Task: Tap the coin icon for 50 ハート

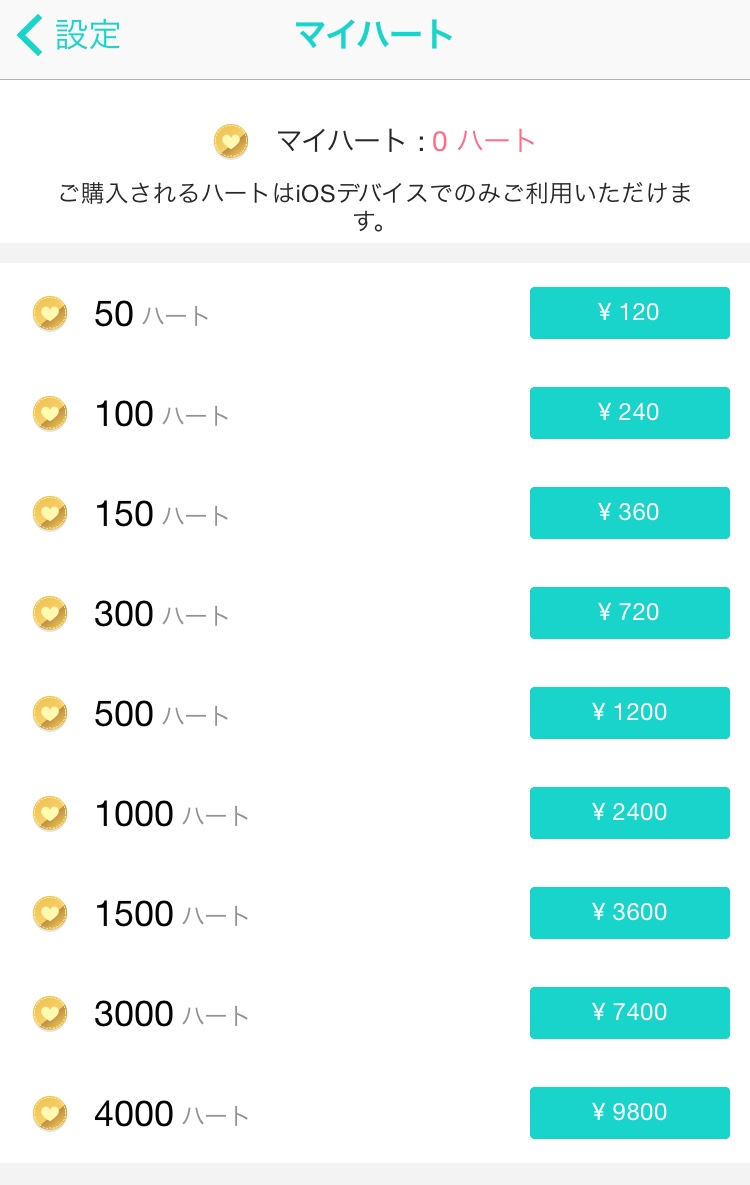Action: tap(50, 313)
